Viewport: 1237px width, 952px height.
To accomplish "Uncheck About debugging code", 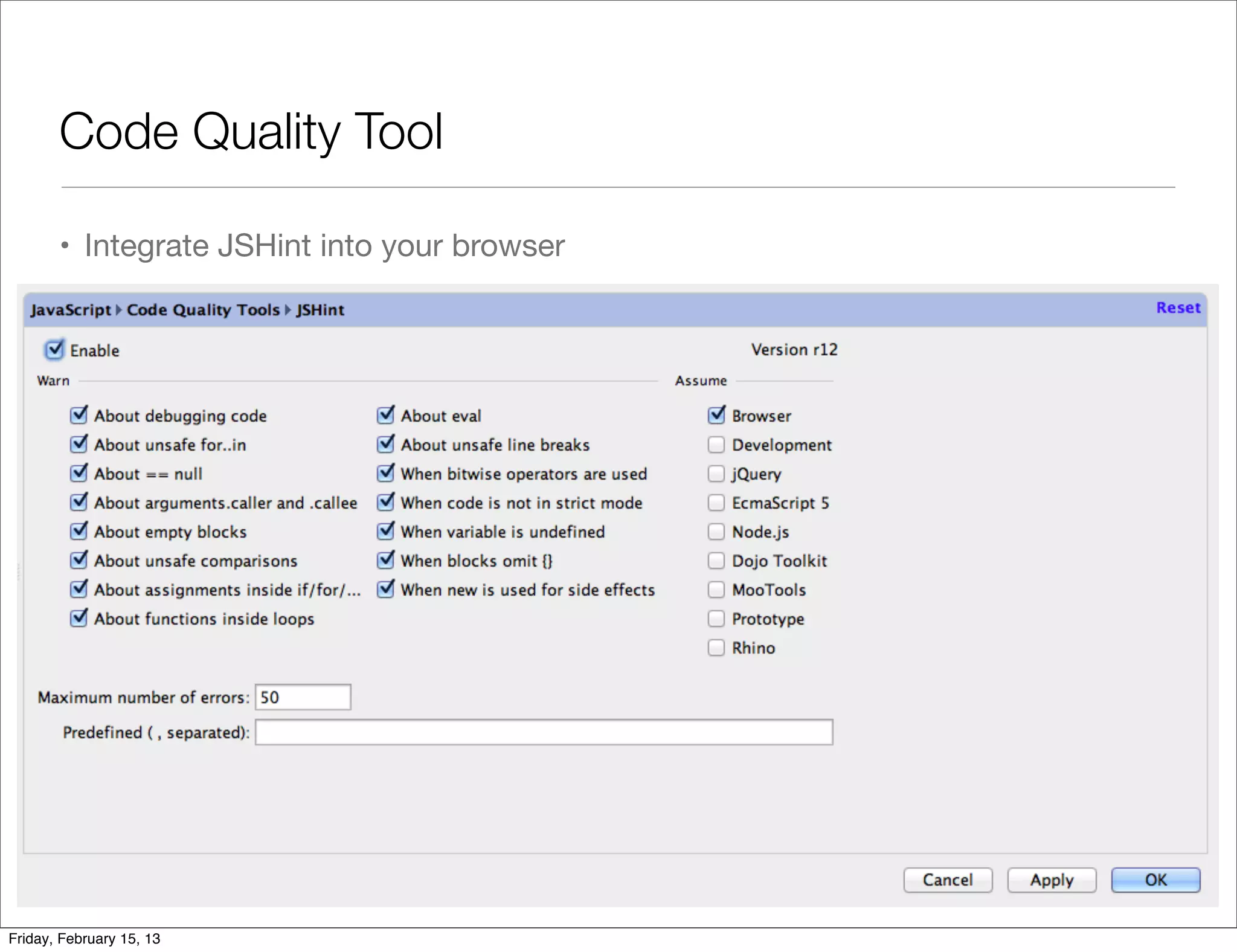I will tap(79, 415).
